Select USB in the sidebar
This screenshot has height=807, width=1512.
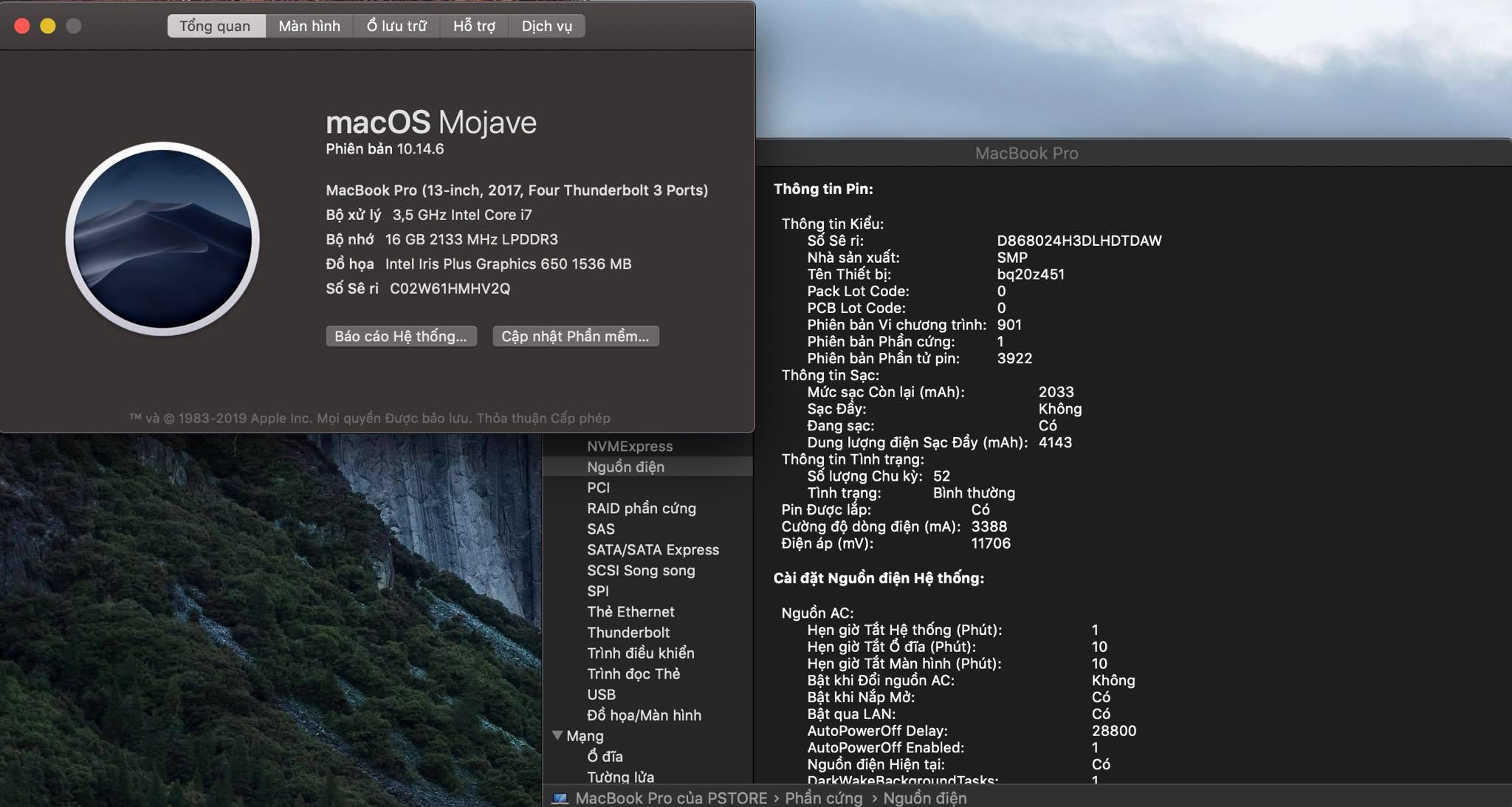tap(601, 694)
